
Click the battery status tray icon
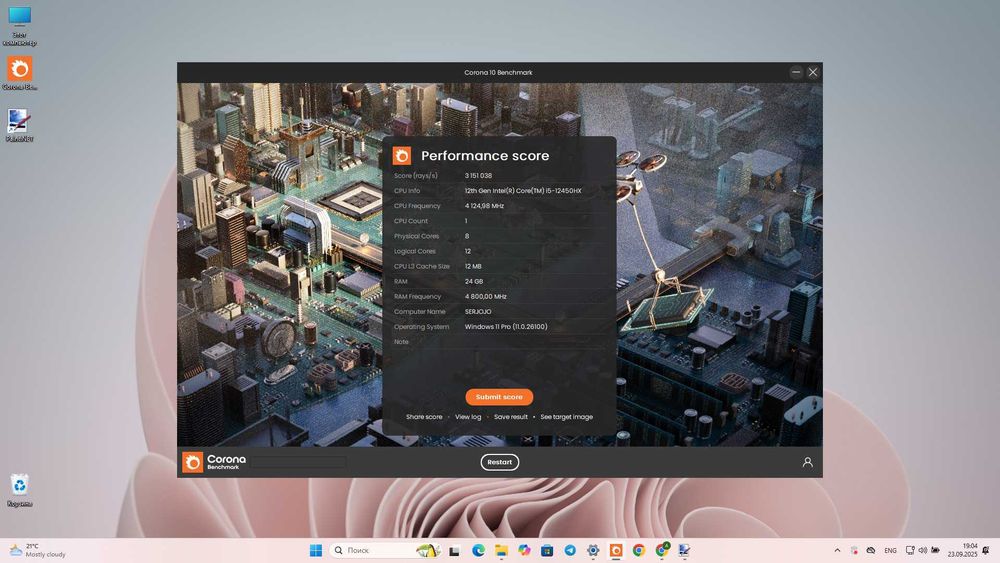936,550
